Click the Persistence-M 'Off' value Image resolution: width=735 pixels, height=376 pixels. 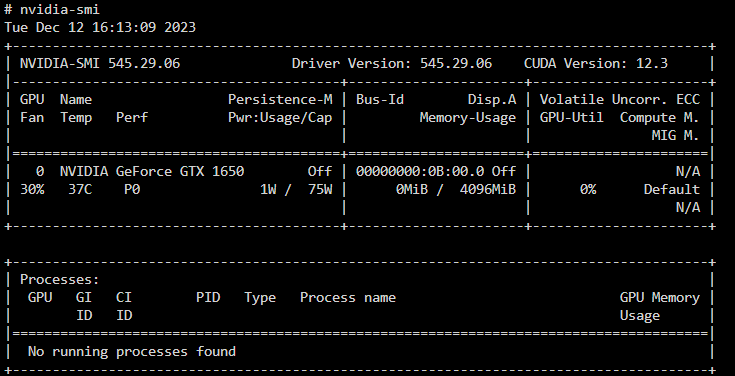pos(320,172)
